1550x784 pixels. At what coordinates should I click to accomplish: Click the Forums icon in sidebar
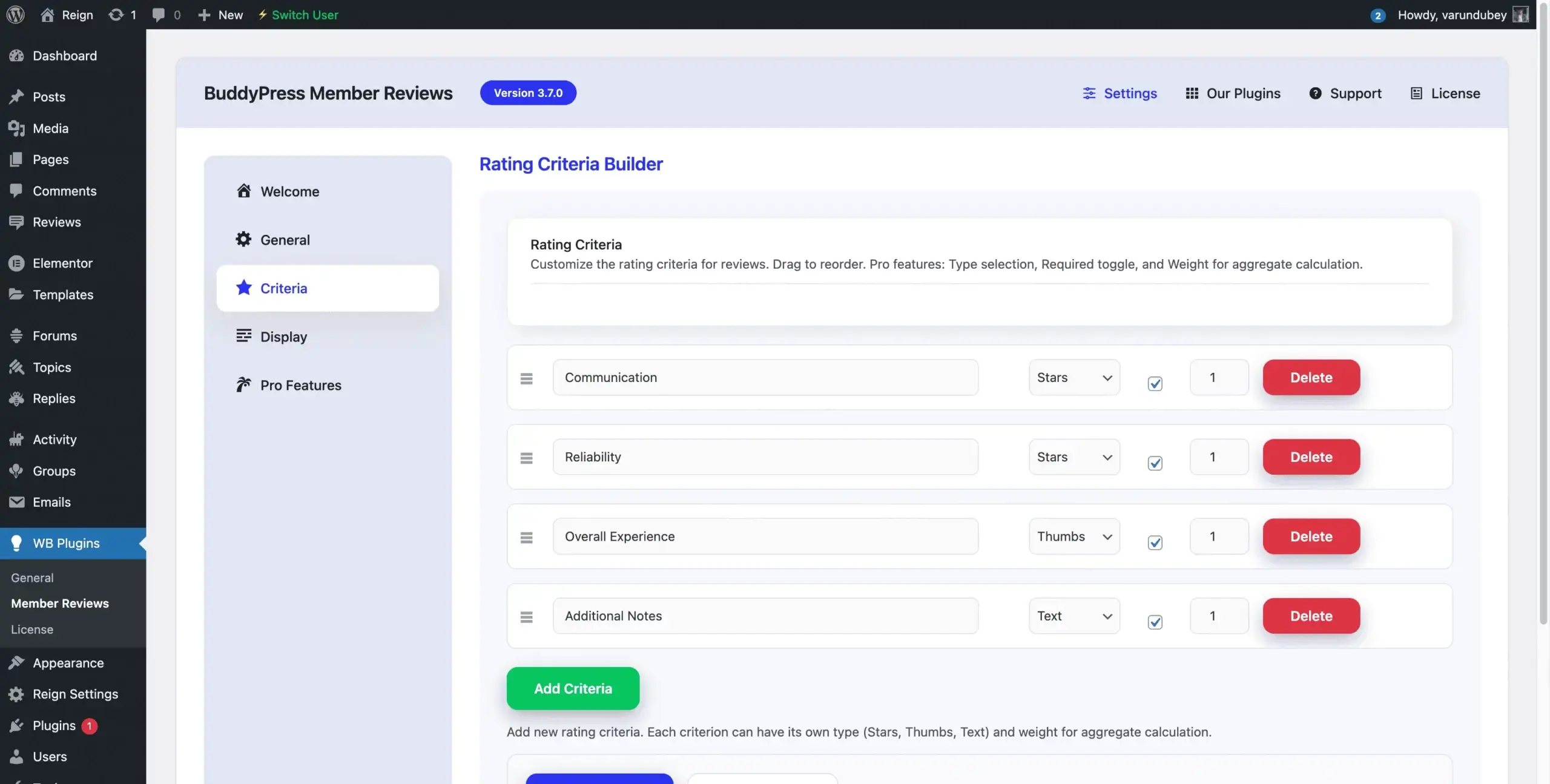click(x=16, y=335)
